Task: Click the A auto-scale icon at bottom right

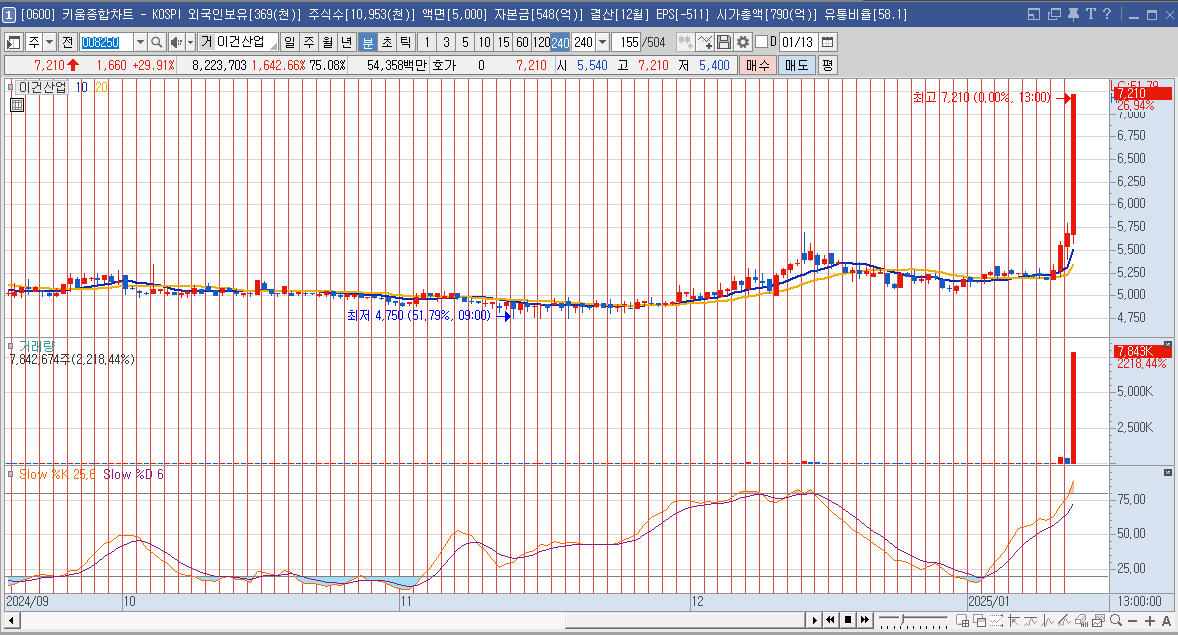Action: tap(1166, 621)
